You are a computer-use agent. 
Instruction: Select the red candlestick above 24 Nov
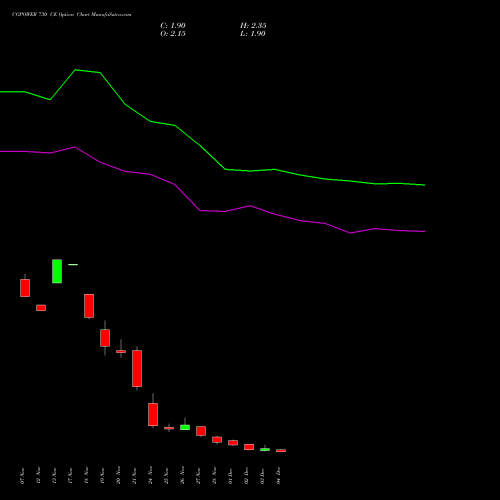[x=153, y=414]
